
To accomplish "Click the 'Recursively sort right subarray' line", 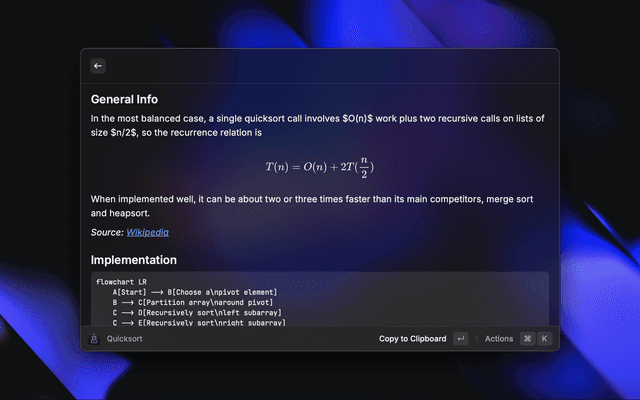I will point(199,323).
